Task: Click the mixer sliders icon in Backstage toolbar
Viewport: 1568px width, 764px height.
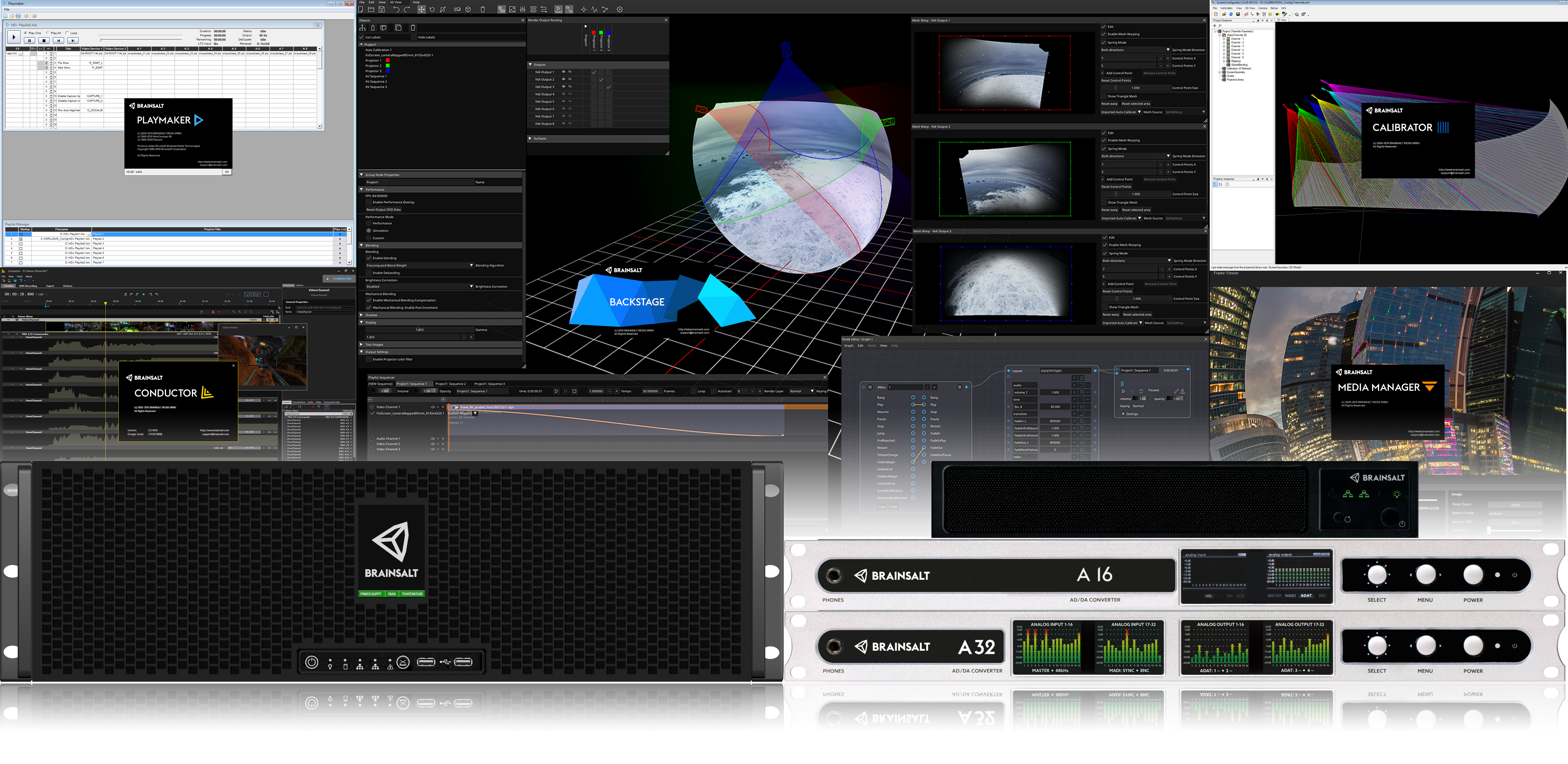Action: tap(522, 9)
